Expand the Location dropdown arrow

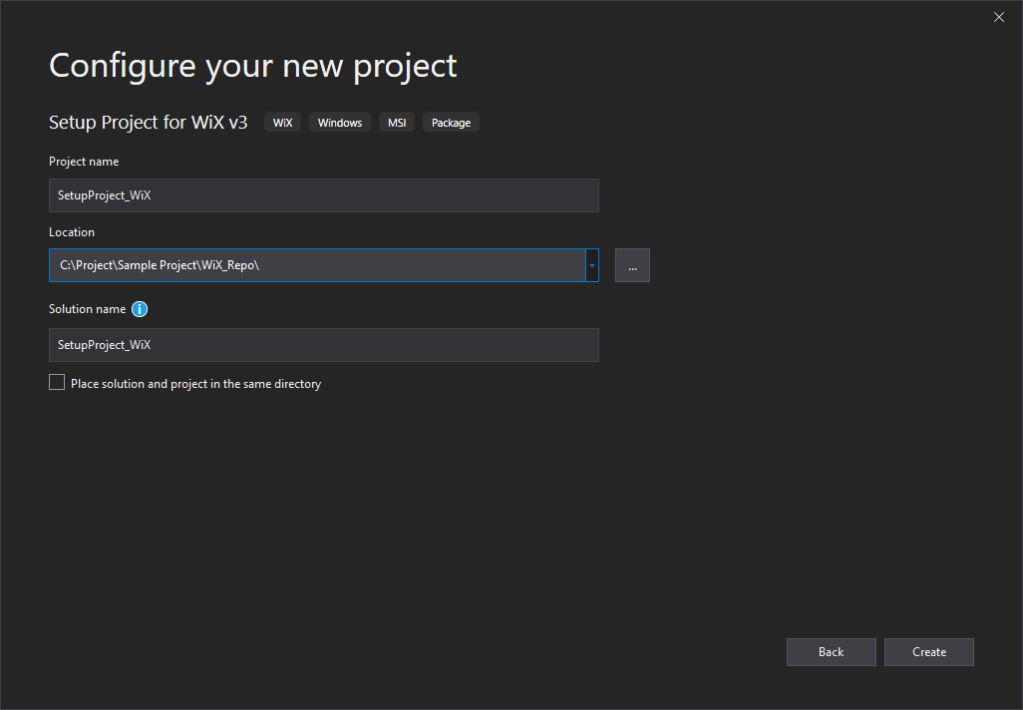[592, 265]
